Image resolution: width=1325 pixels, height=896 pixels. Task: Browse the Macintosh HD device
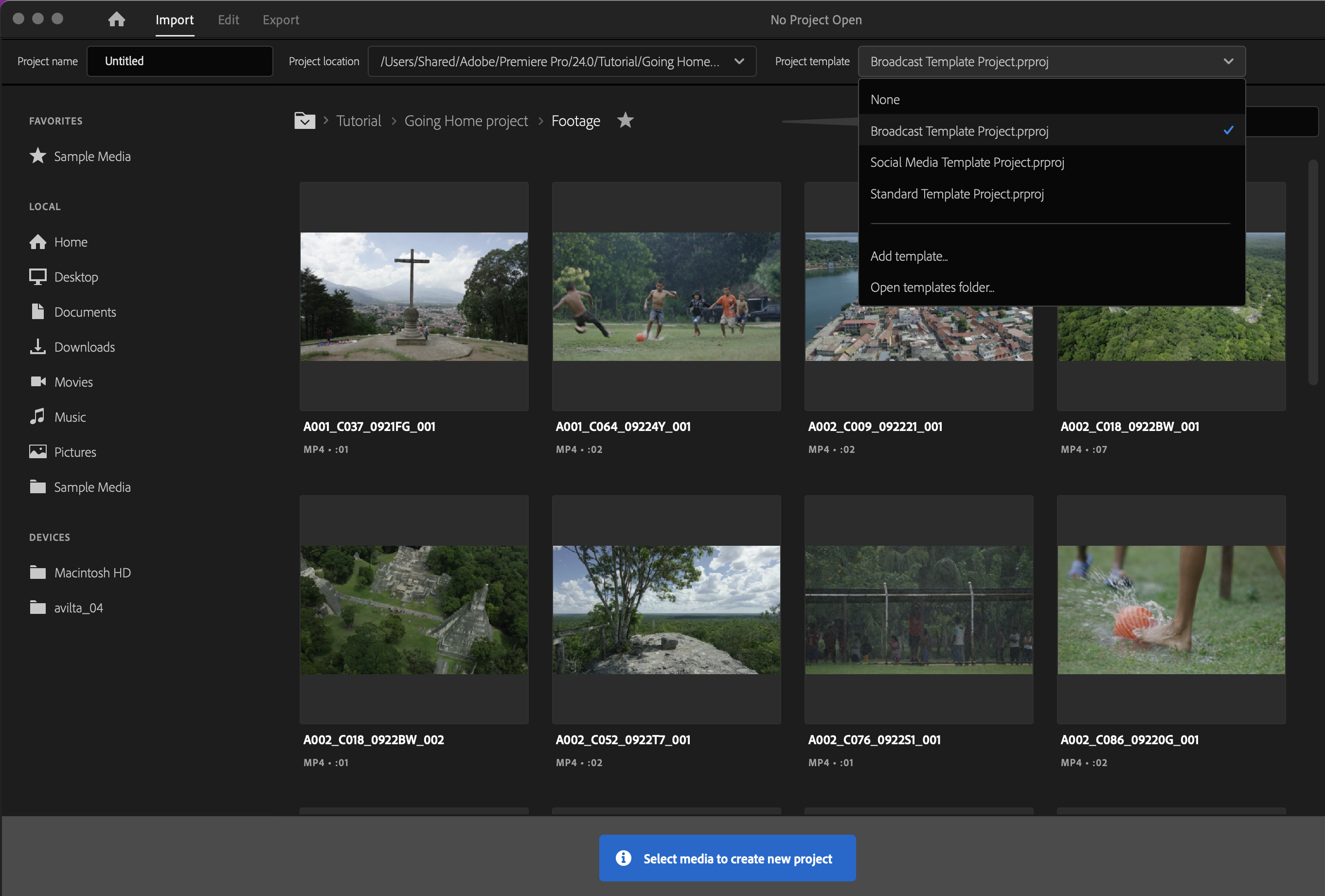[92, 573]
